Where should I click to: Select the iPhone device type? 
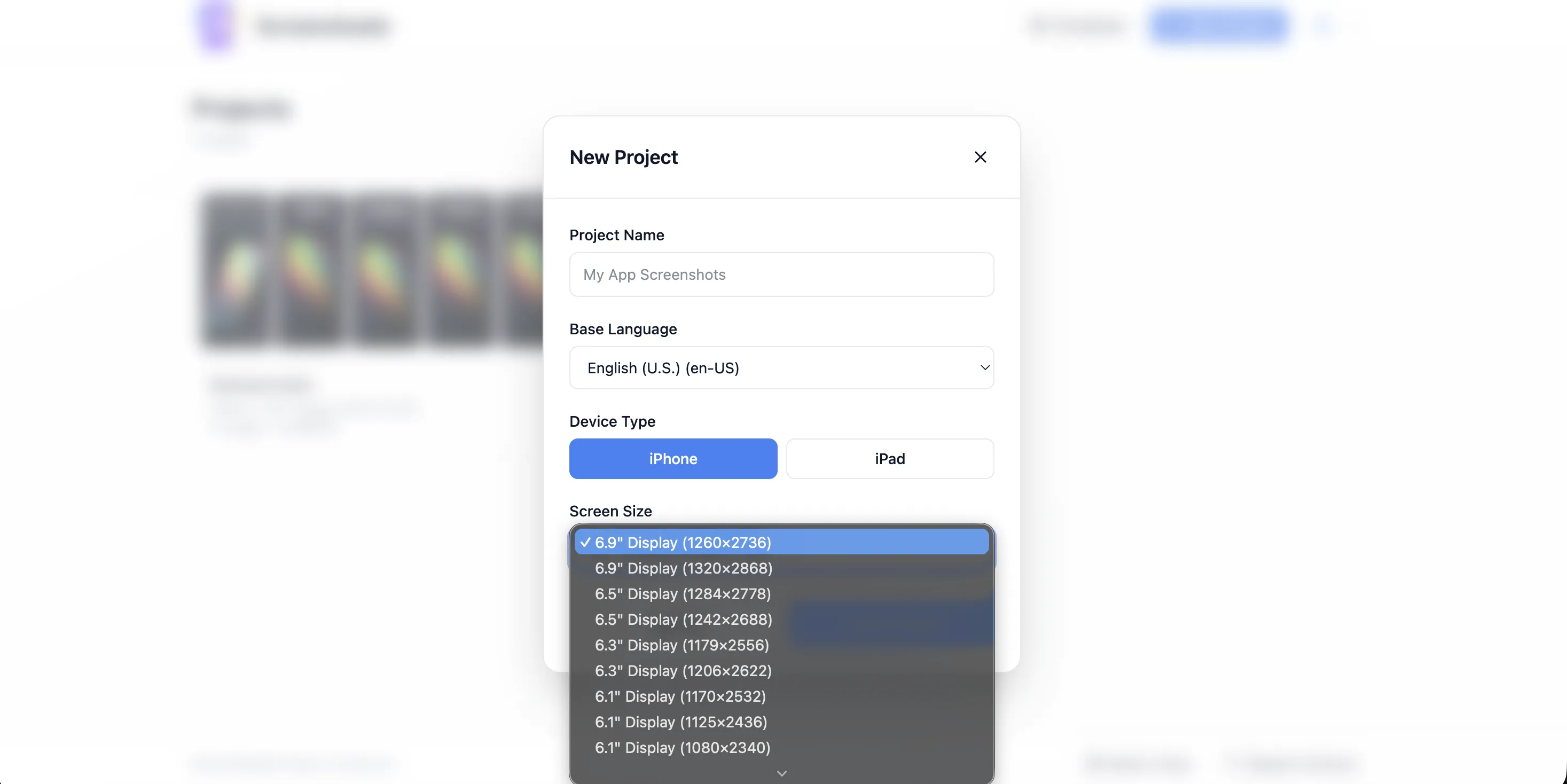coord(672,459)
